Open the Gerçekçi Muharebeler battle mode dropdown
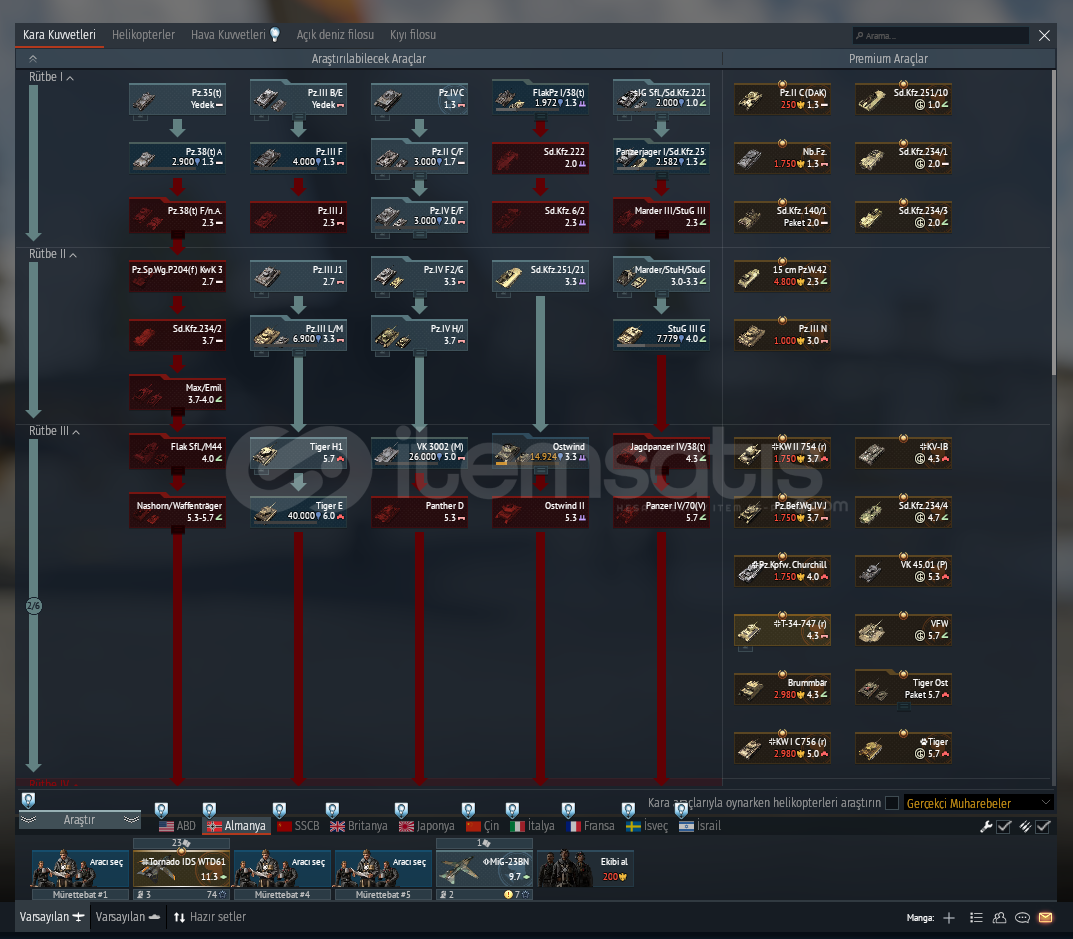 point(979,803)
